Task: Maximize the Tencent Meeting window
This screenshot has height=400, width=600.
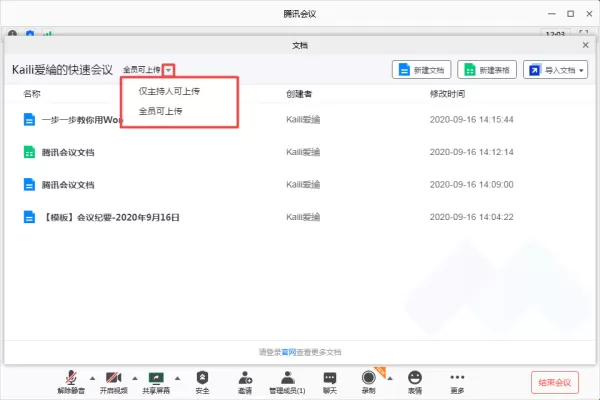Action: 571,14
